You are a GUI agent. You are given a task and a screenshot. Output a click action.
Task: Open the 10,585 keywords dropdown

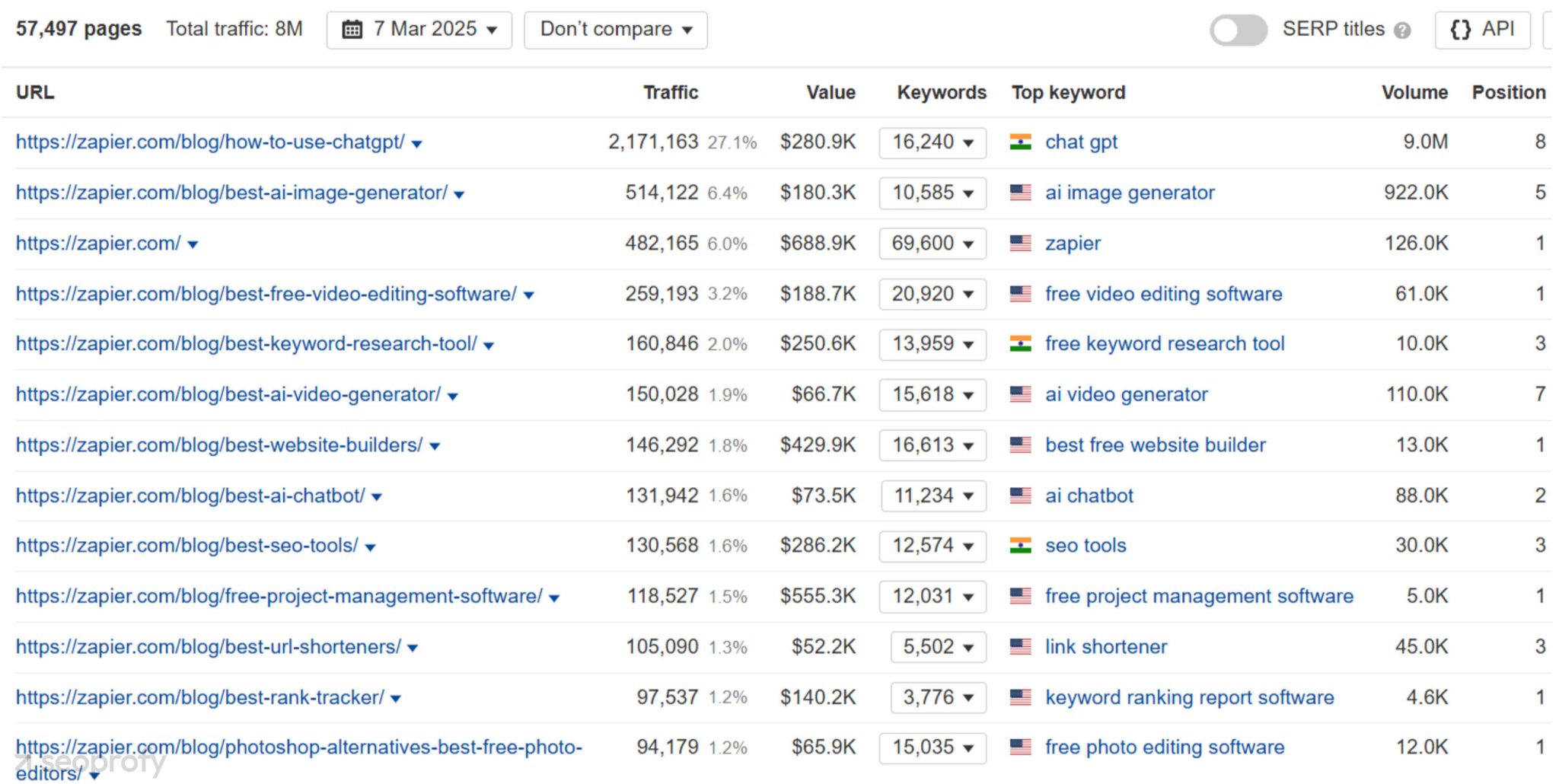click(933, 193)
